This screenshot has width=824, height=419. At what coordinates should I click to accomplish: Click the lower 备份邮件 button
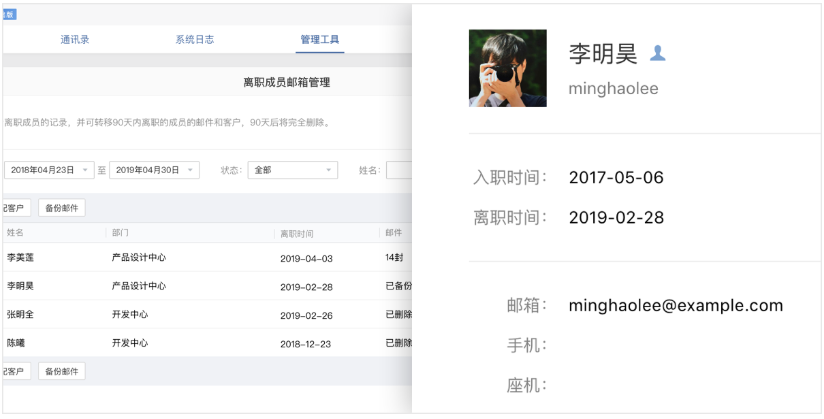click(61, 371)
